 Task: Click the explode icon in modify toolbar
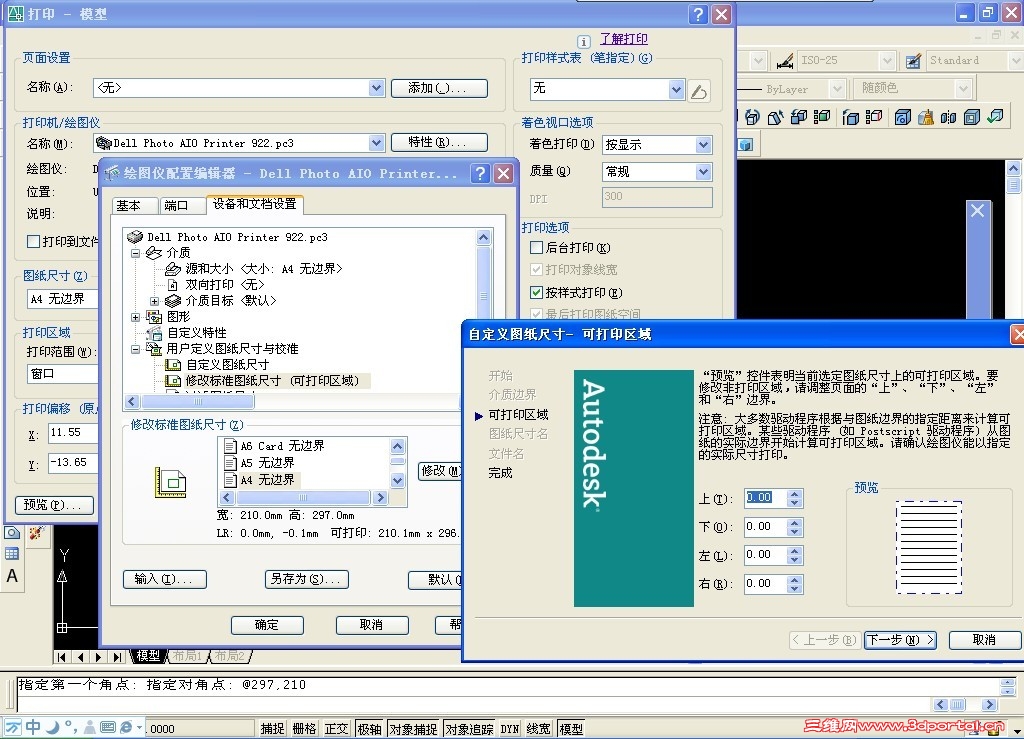(36, 533)
